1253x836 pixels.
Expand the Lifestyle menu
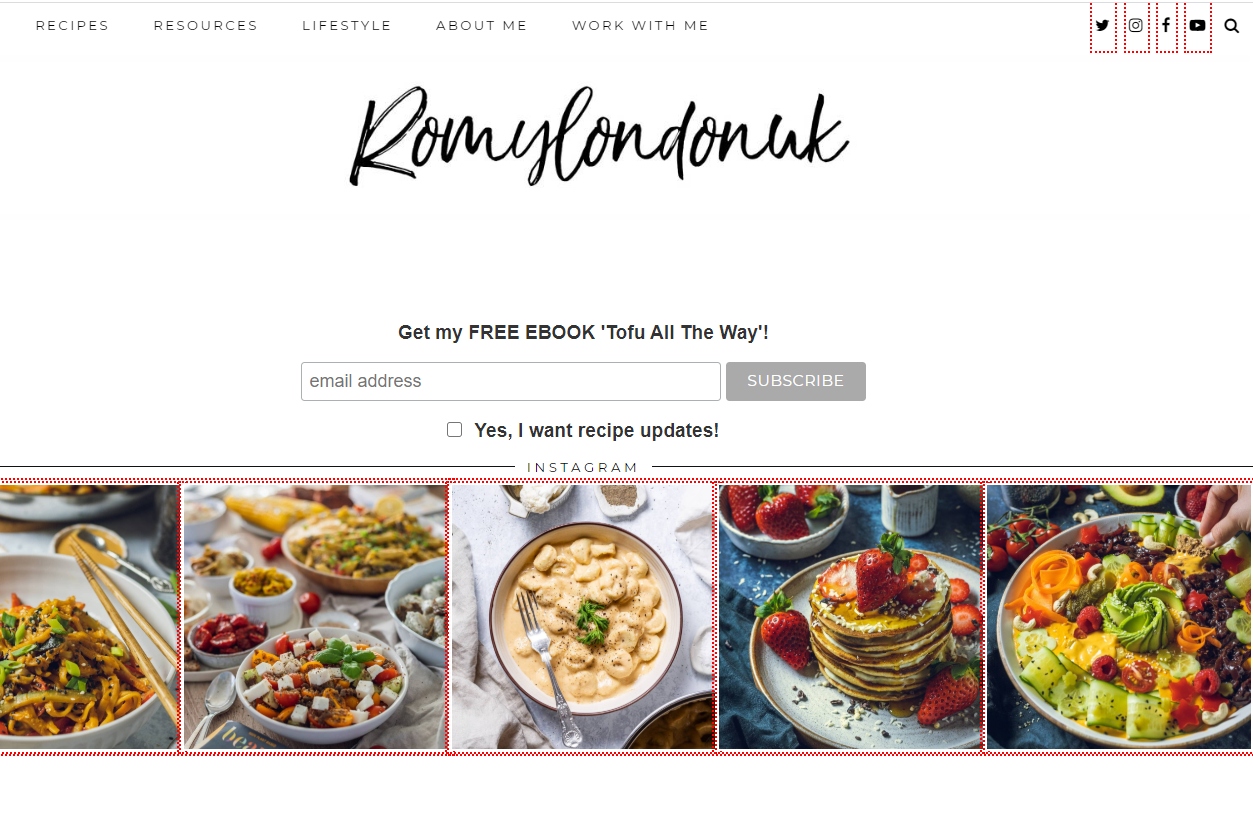pyautogui.click(x=347, y=26)
